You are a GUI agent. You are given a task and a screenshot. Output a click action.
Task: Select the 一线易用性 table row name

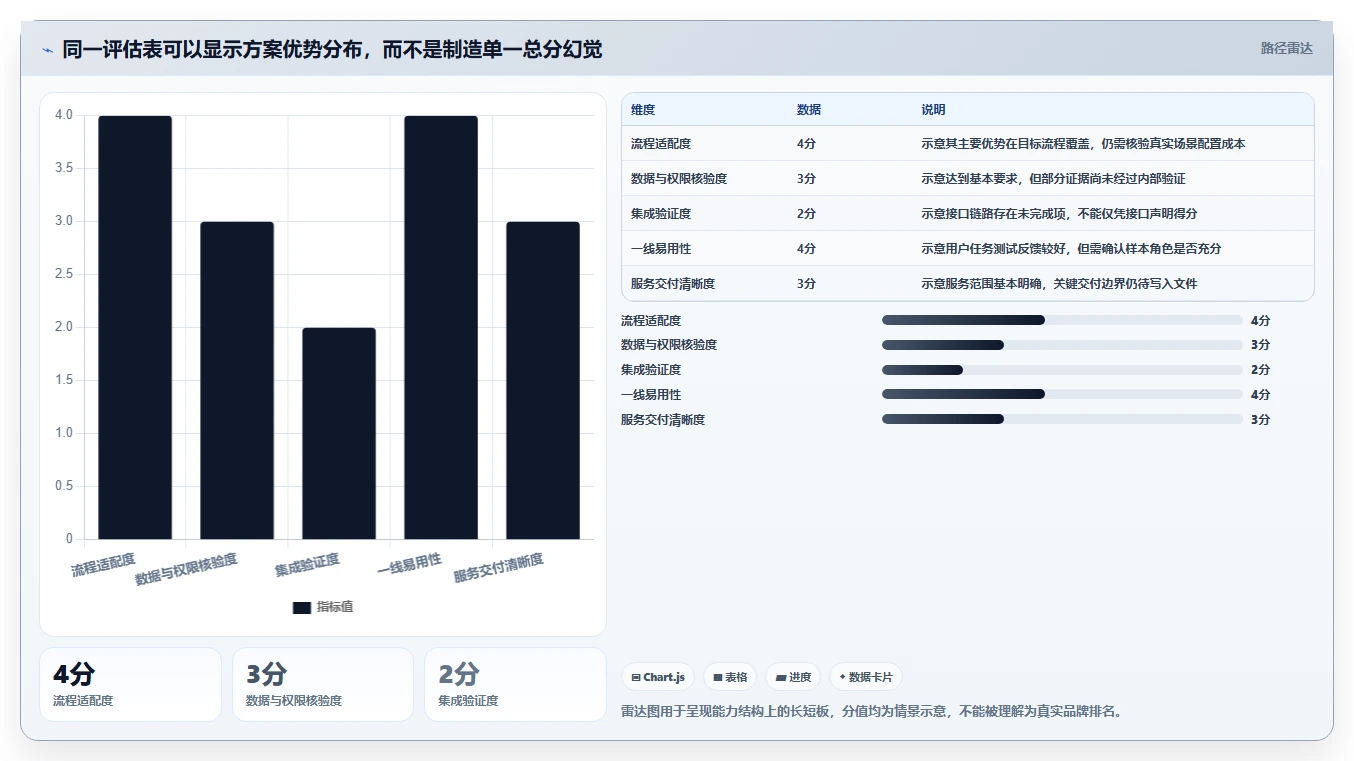(661, 249)
